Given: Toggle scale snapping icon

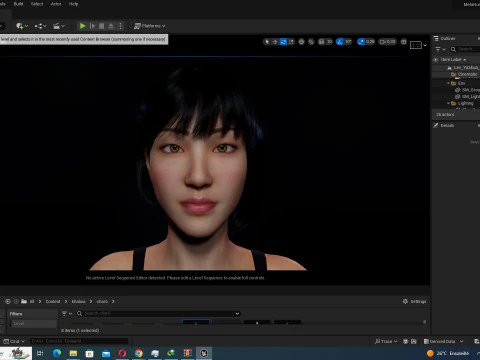Looking at the screenshot, I should (361, 42).
